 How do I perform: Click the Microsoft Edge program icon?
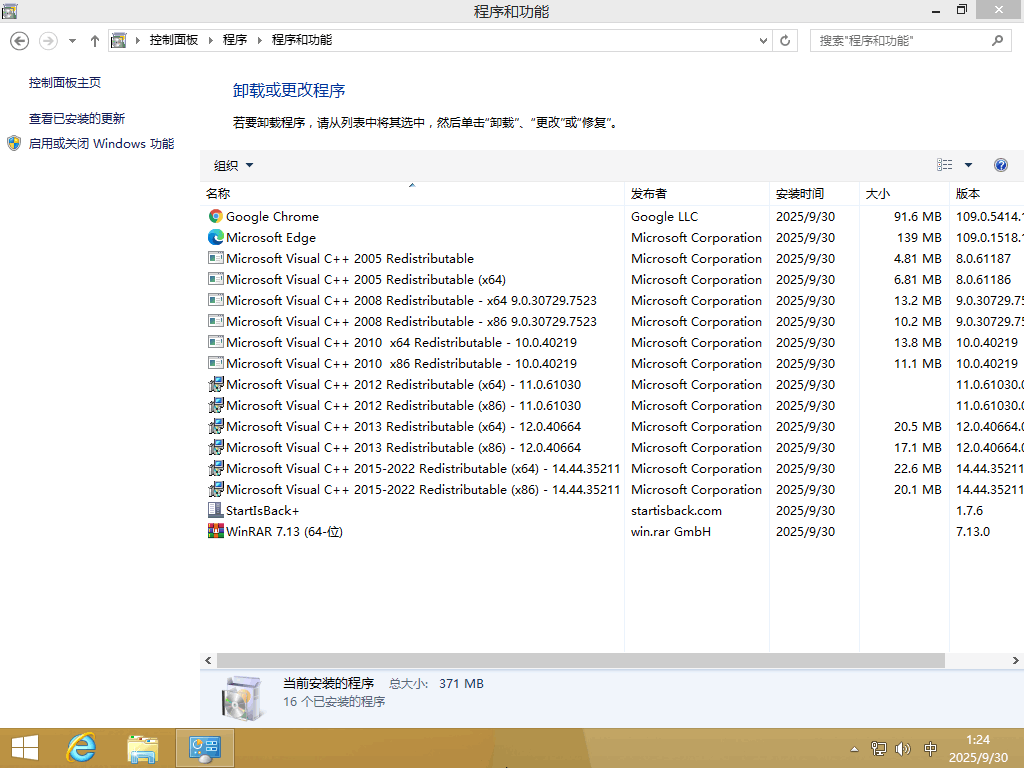pyautogui.click(x=215, y=237)
